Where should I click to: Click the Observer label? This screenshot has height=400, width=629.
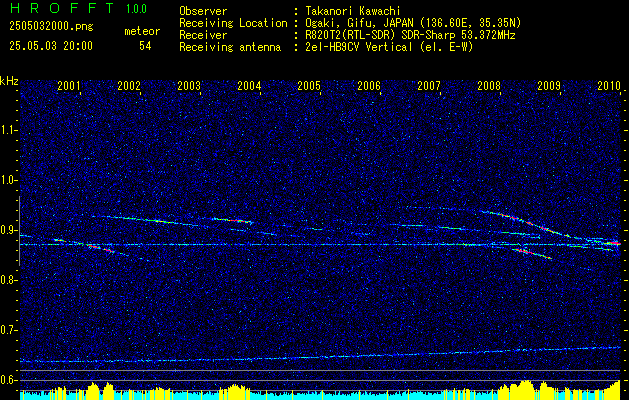(203, 11)
